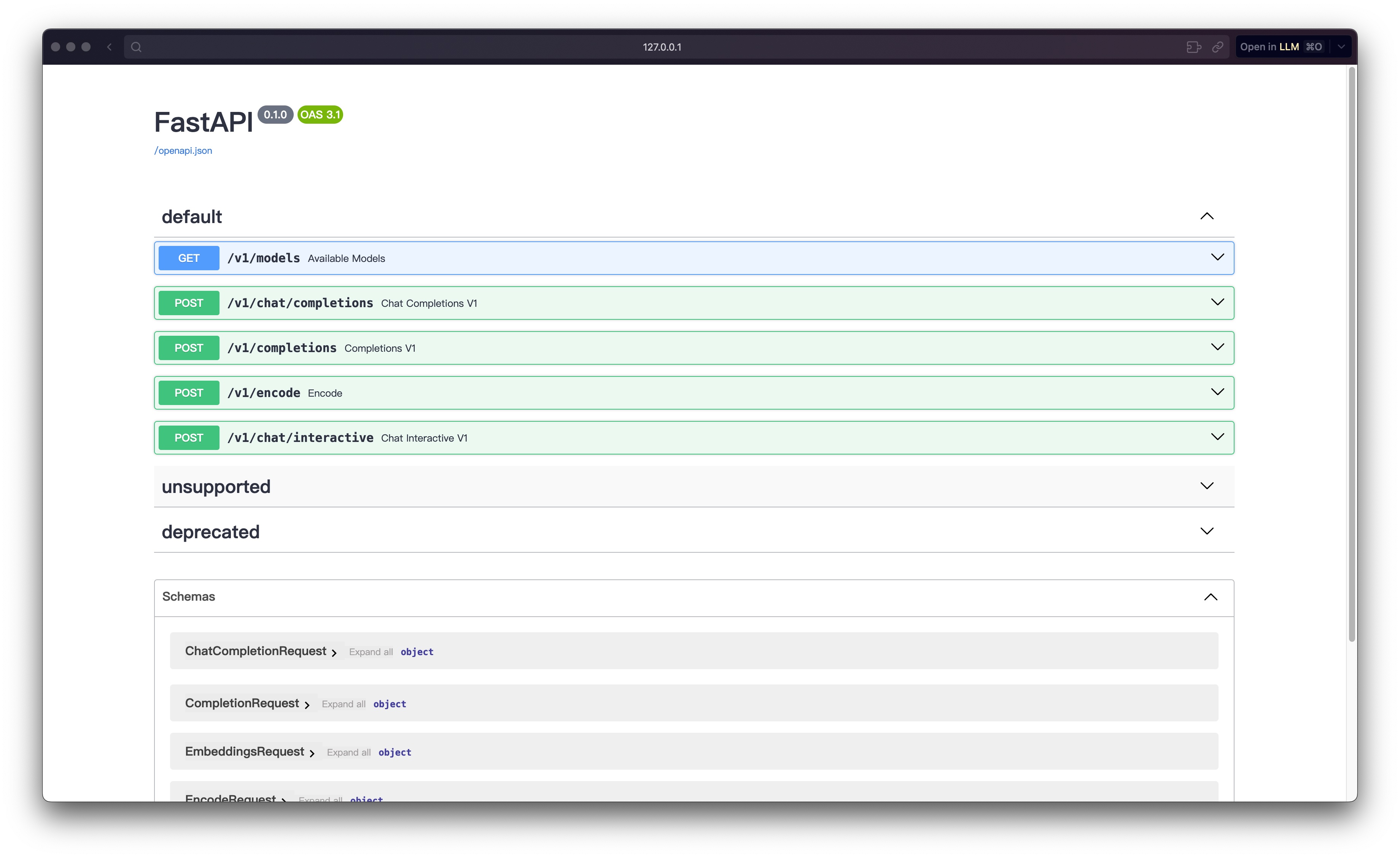Expand the ChatCompletionRequest schema arrow
1400x858 pixels.
[334, 653]
